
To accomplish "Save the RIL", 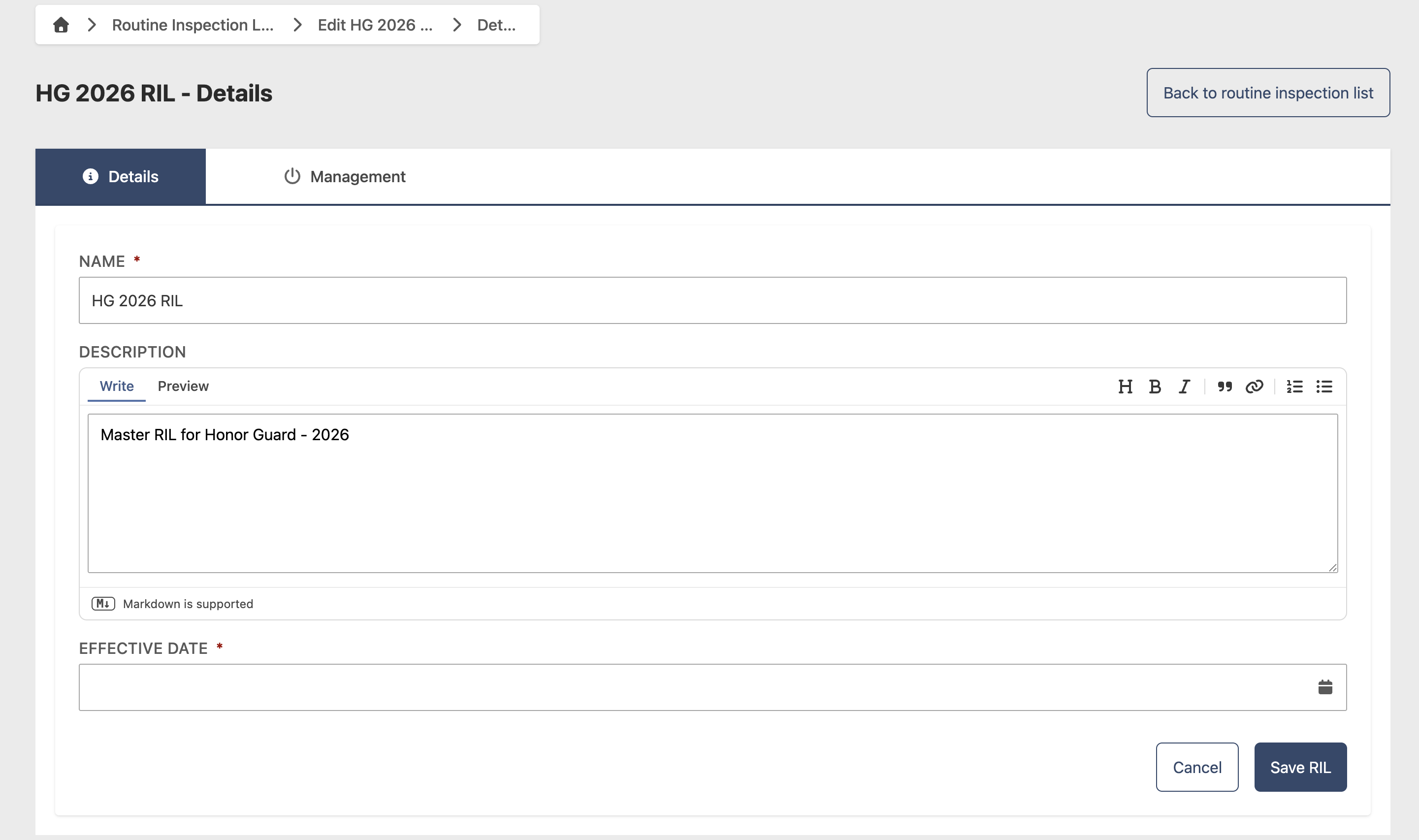I will click(1300, 767).
